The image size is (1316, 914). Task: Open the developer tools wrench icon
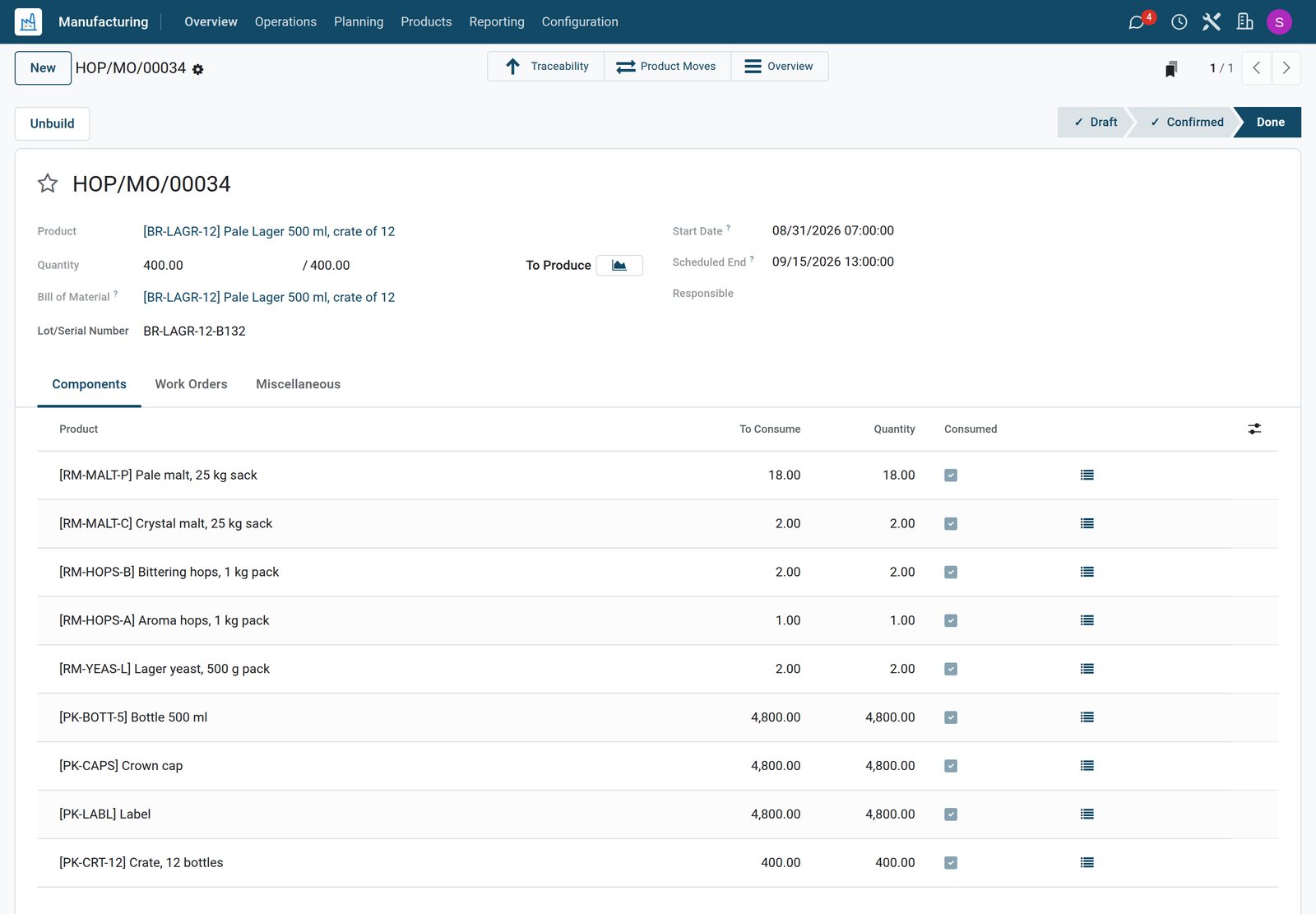pyautogui.click(x=1212, y=22)
